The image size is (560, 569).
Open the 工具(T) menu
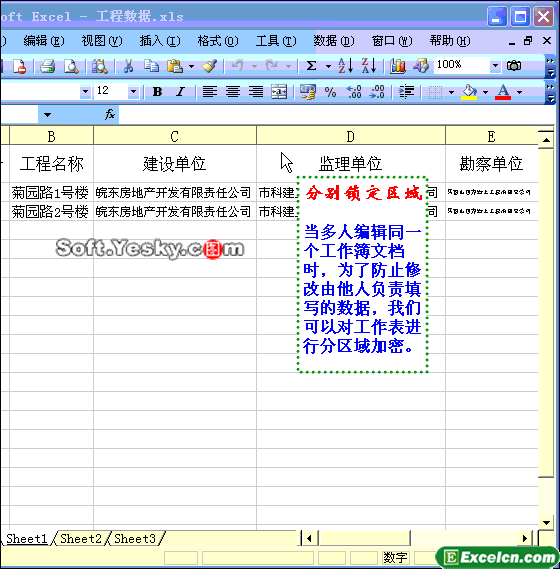276,41
